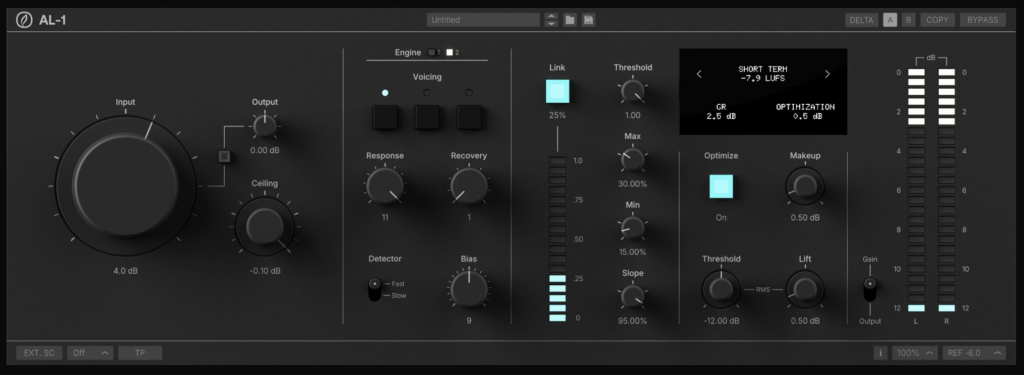Click the Recovery knob
Viewport: 1024px width, 375px height.
[469, 186]
